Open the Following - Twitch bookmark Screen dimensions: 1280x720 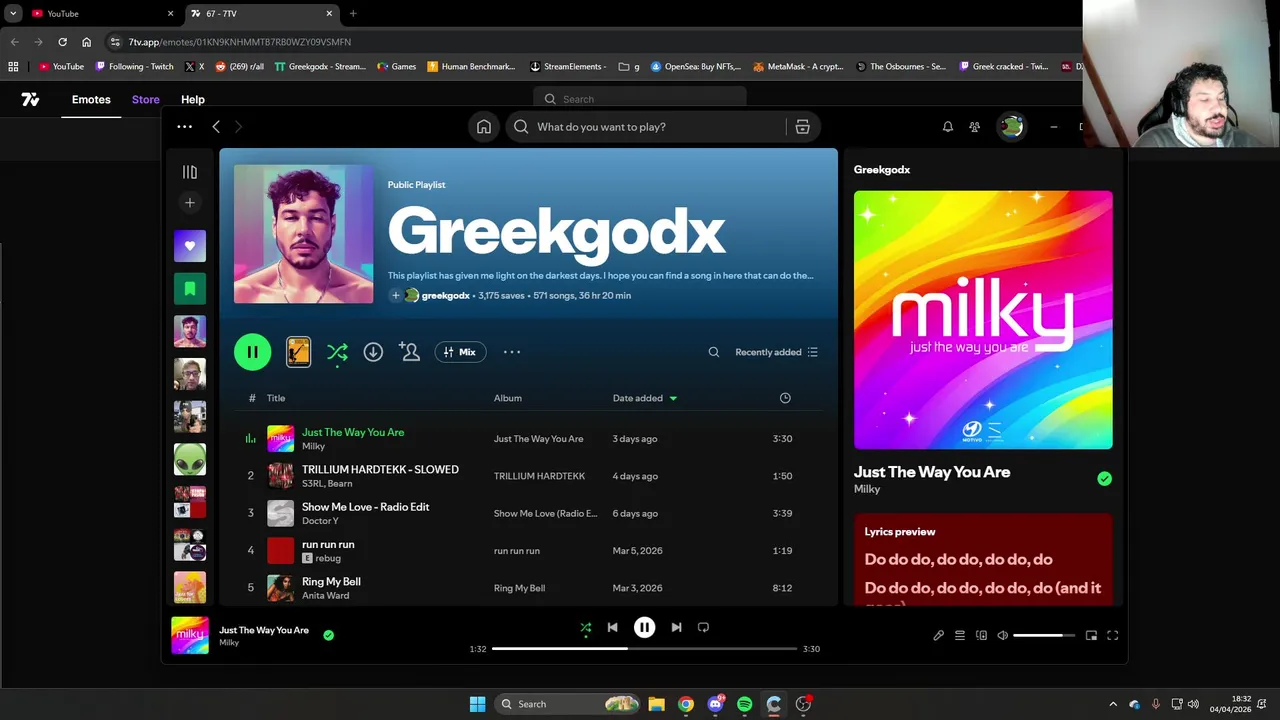[134, 67]
